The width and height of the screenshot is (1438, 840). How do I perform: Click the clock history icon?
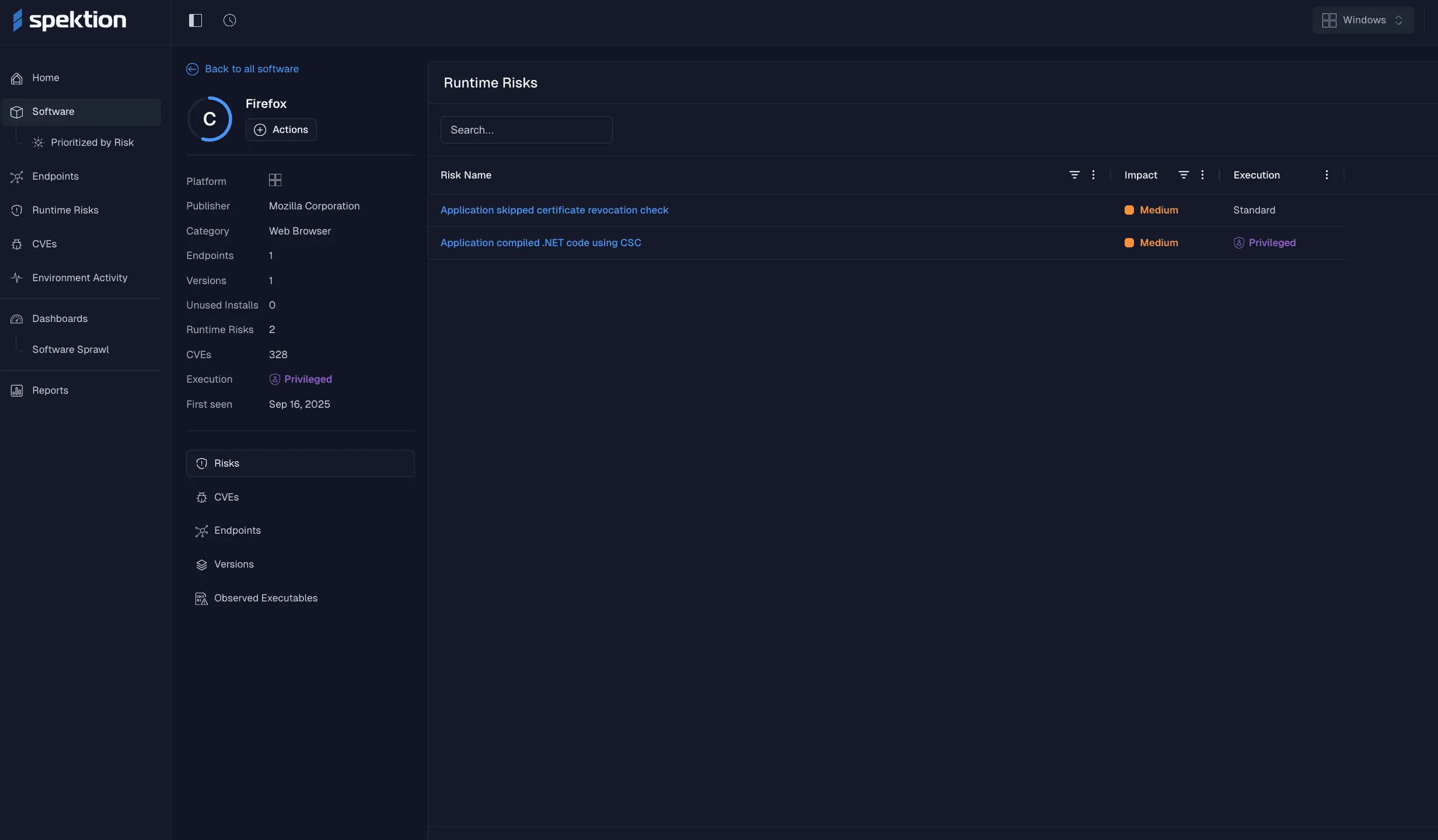[229, 20]
